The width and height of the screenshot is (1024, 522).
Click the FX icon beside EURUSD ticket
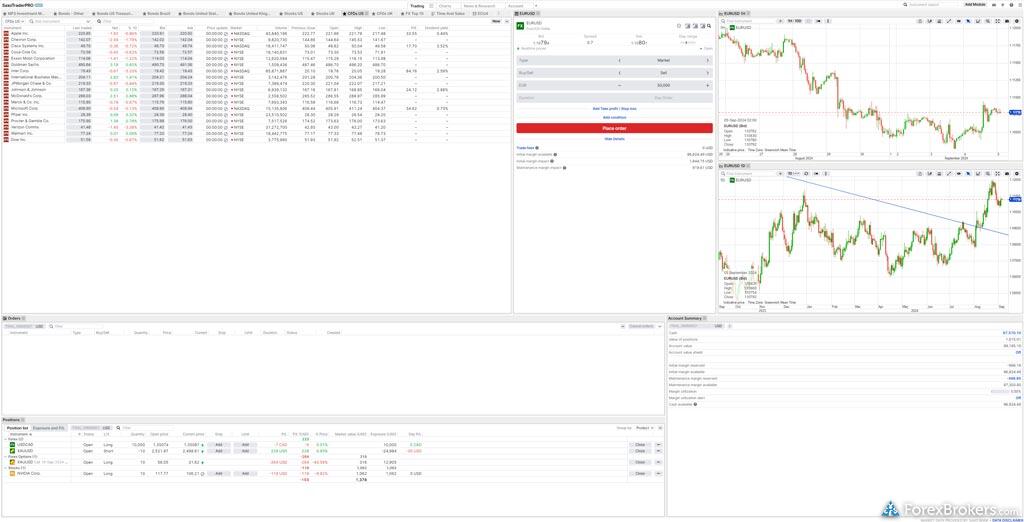[520, 25]
